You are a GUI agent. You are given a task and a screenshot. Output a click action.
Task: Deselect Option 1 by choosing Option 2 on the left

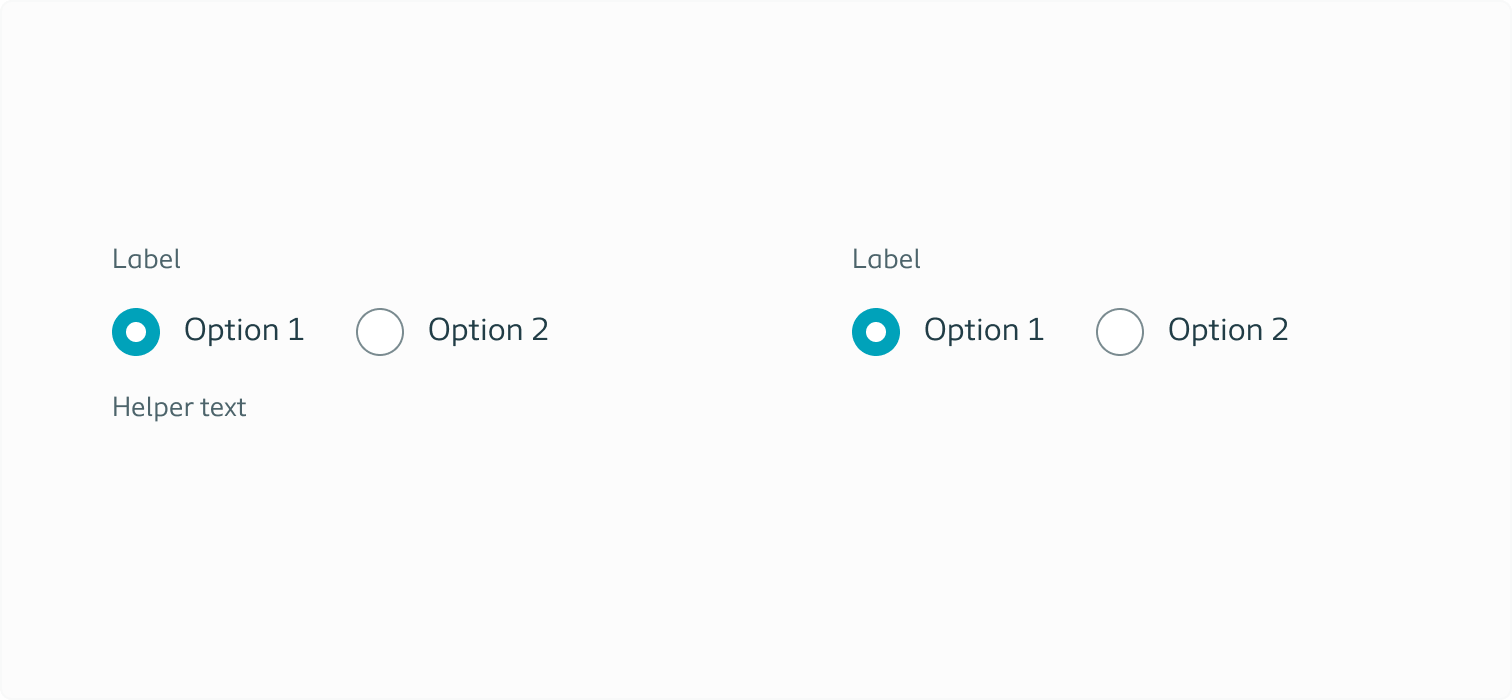tap(380, 331)
